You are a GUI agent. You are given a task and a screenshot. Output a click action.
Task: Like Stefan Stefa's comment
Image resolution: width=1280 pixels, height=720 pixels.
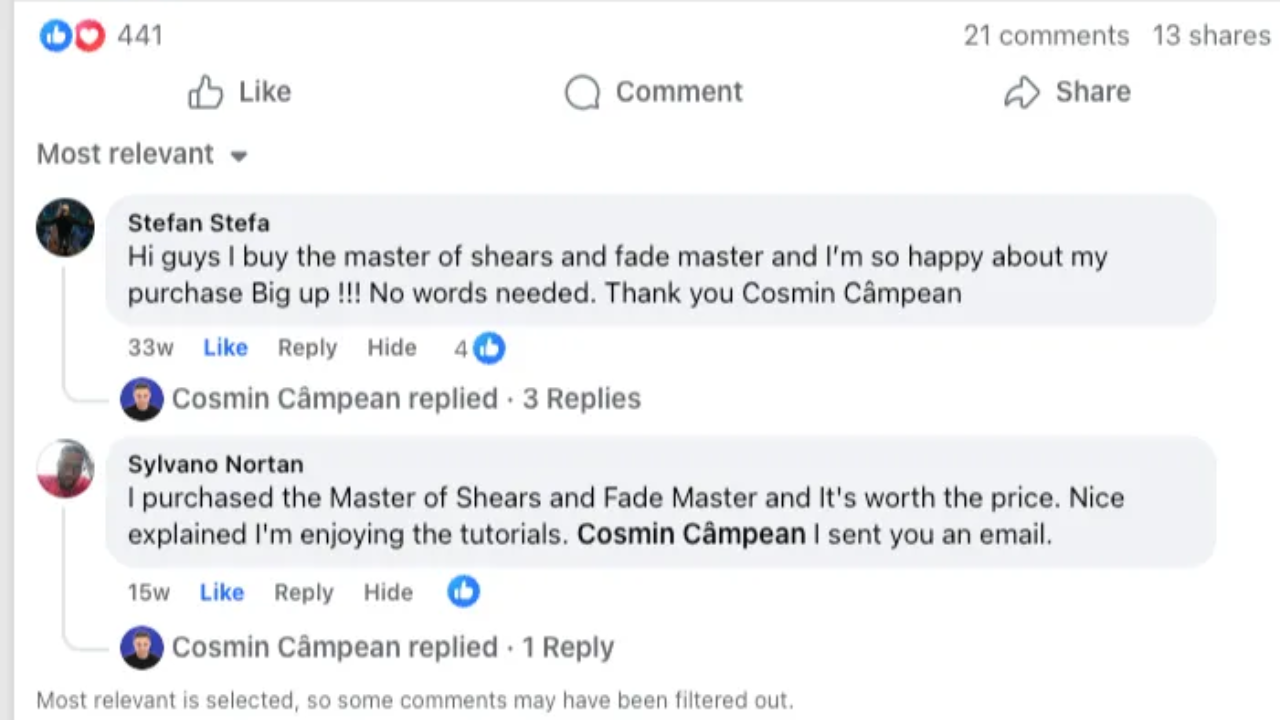225,348
